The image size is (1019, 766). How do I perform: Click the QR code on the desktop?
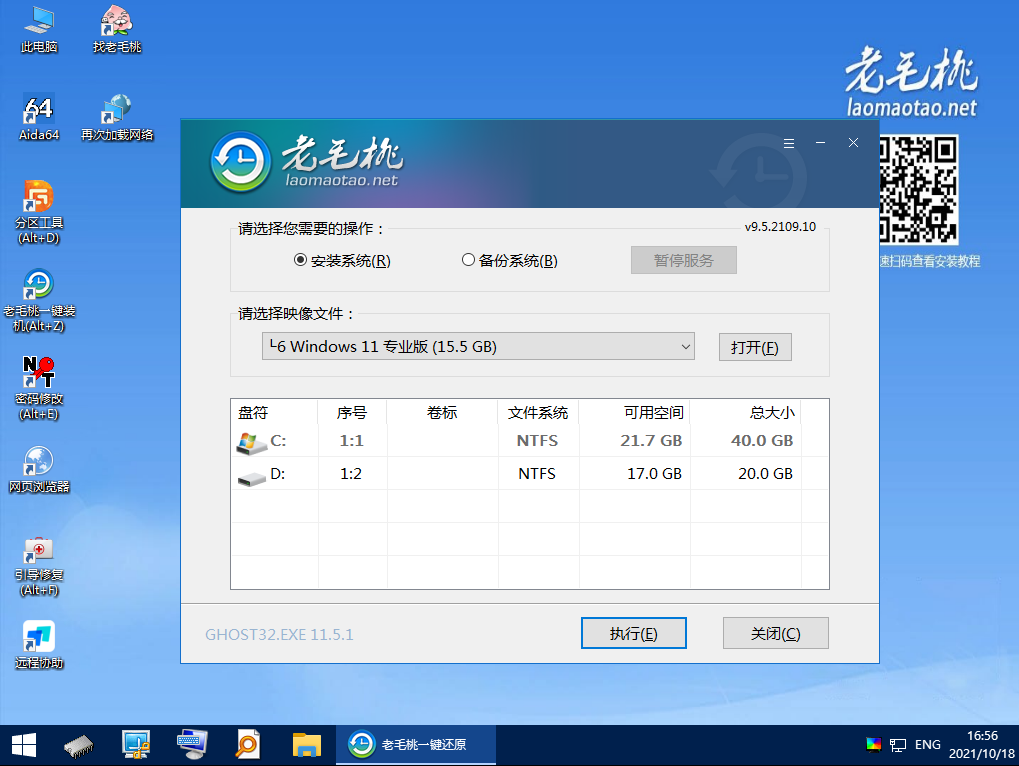[918, 190]
